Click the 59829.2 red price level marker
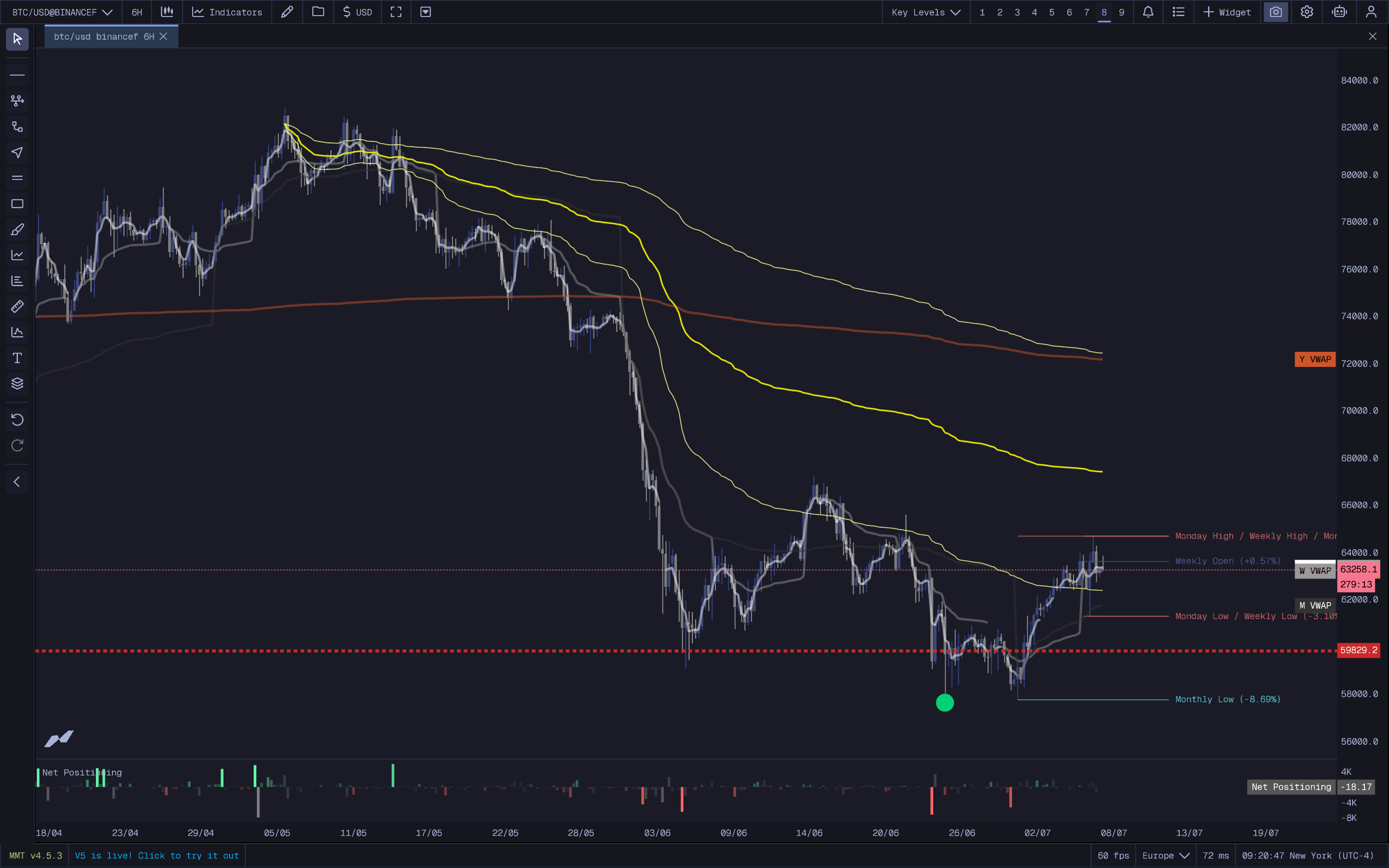This screenshot has width=1389, height=868. point(1359,650)
